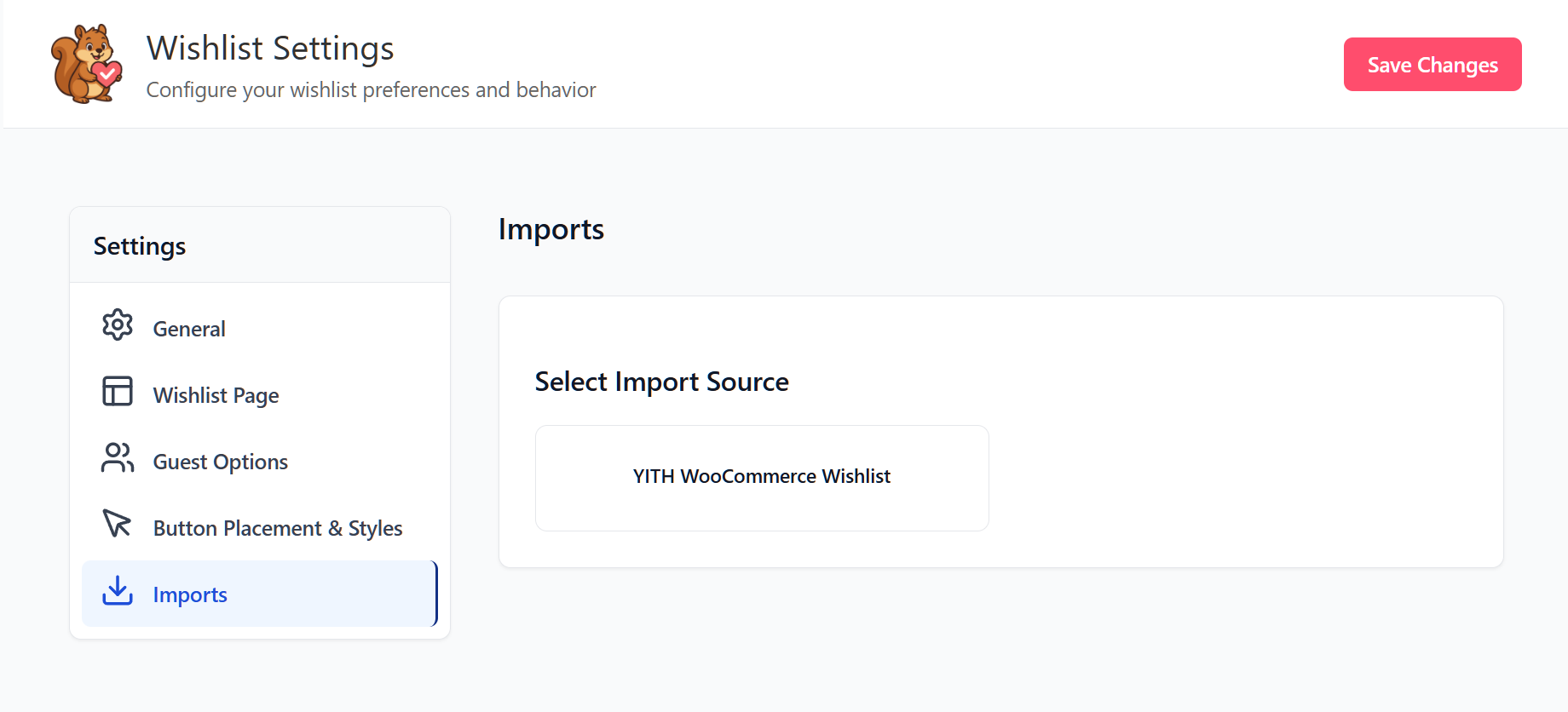Click the layout icon beside Wishlist Page

point(118,392)
